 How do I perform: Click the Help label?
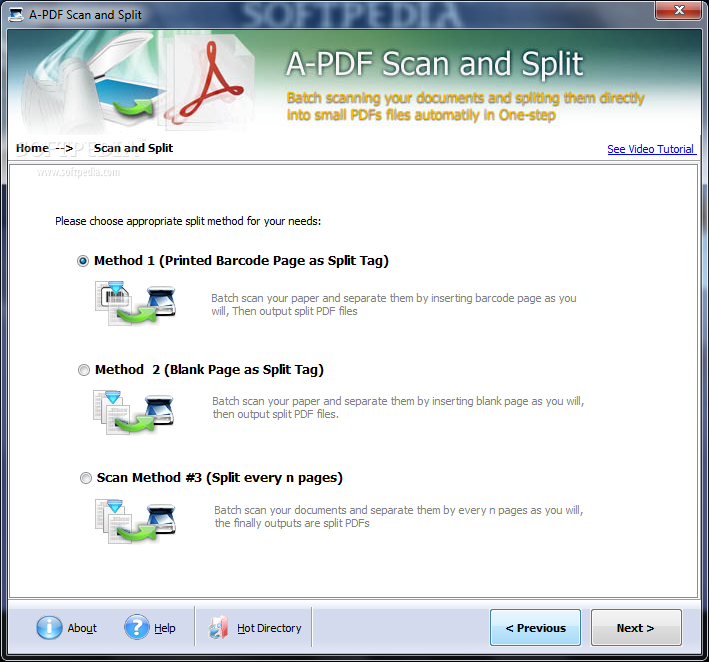(x=165, y=628)
